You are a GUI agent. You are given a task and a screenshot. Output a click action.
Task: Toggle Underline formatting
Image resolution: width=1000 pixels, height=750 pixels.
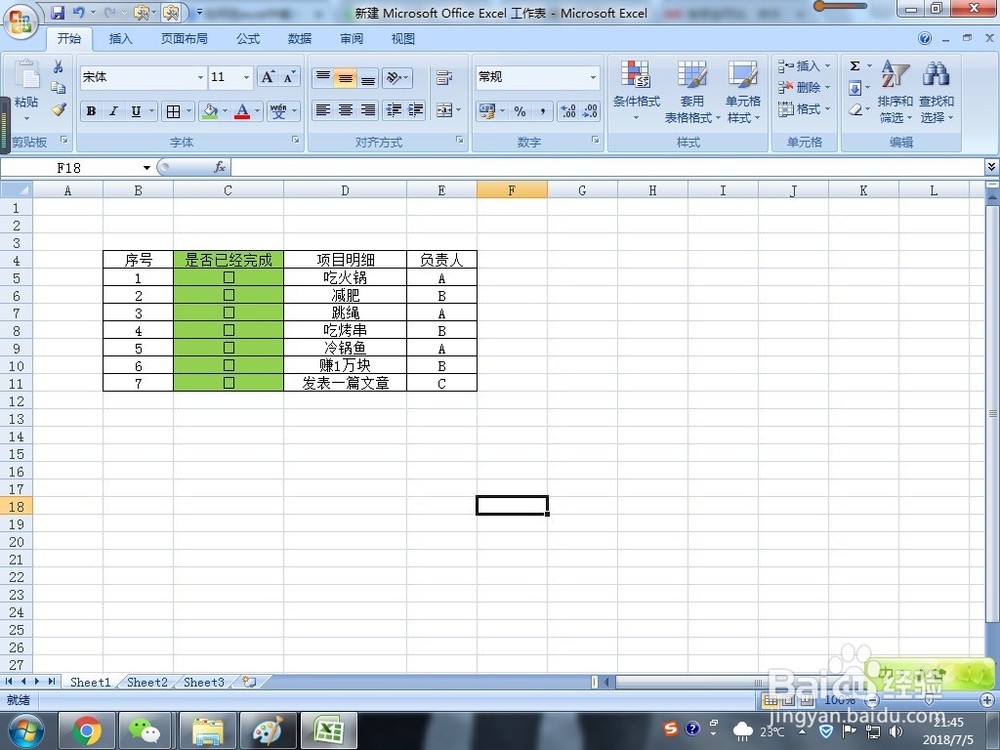pos(136,112)
